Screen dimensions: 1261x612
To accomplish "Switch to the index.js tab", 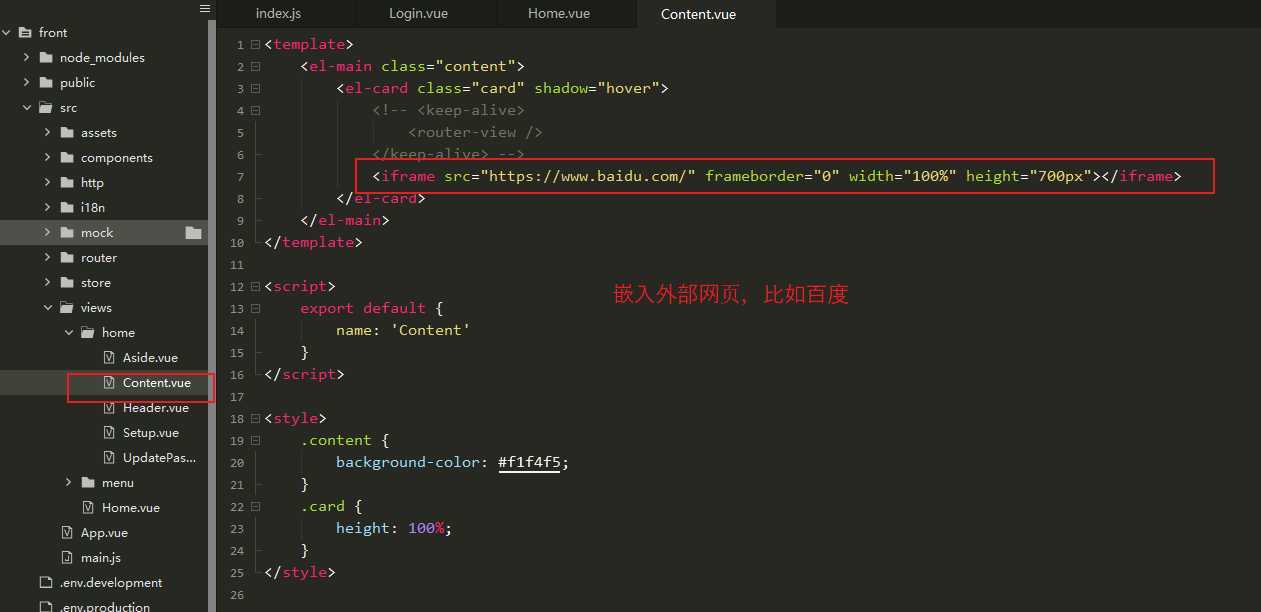I will click(279, 14).
